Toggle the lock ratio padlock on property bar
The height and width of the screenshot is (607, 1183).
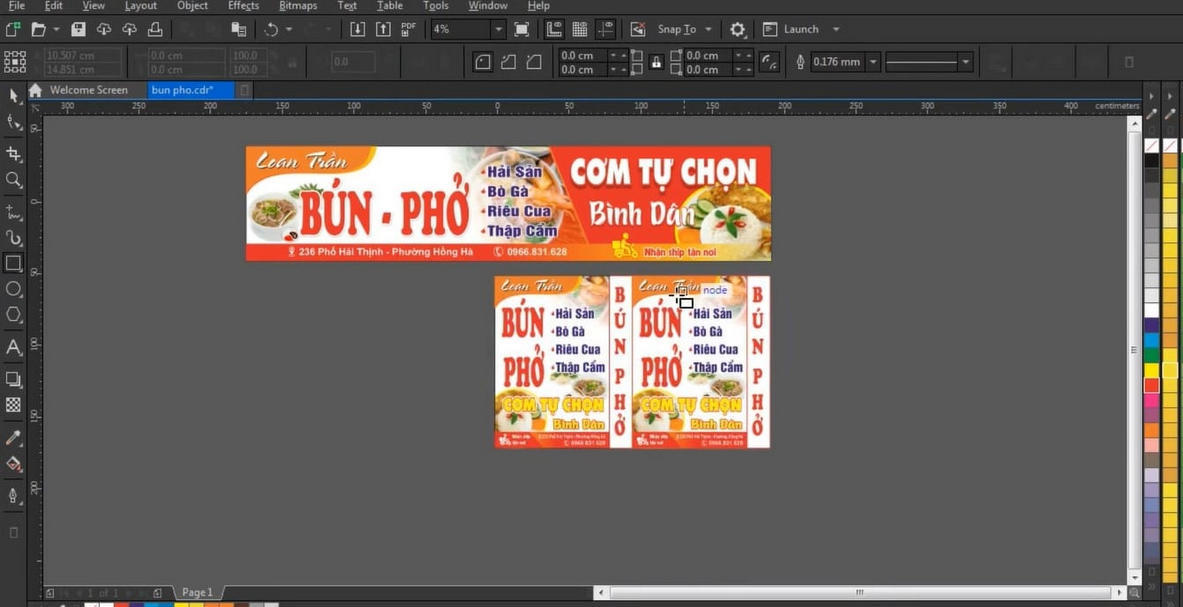[657, 62]
